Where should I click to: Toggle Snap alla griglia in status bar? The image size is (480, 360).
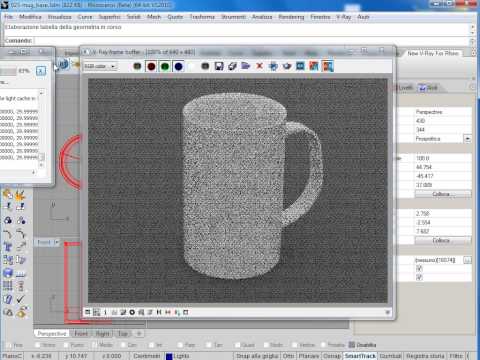(257, 356)
